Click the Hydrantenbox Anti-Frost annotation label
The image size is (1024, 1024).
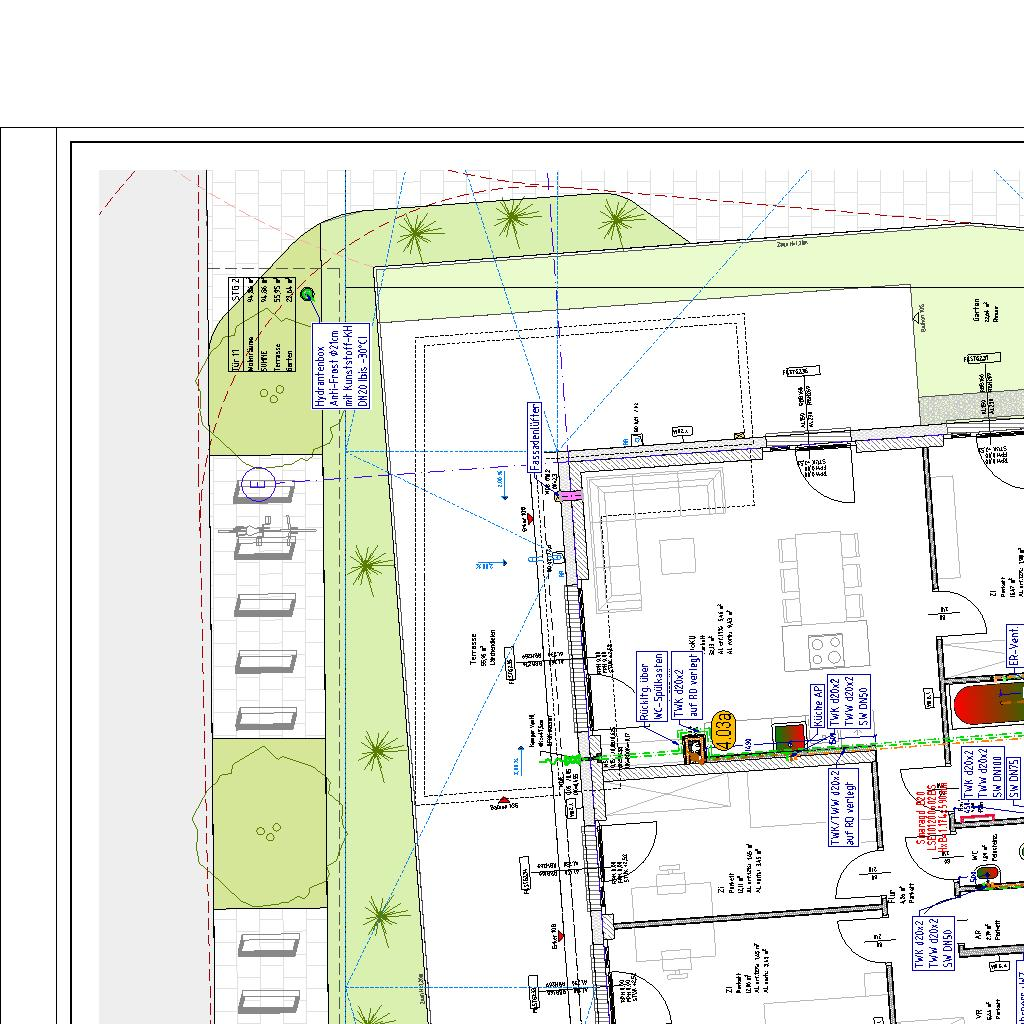coord(341,365)
